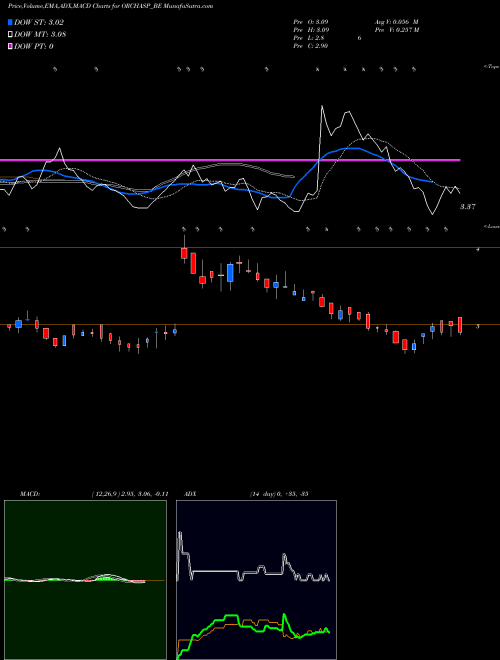Click the magenta DOW PT legend swatch
The width and height of the screenshot is (500, 660).
(10, 46)
